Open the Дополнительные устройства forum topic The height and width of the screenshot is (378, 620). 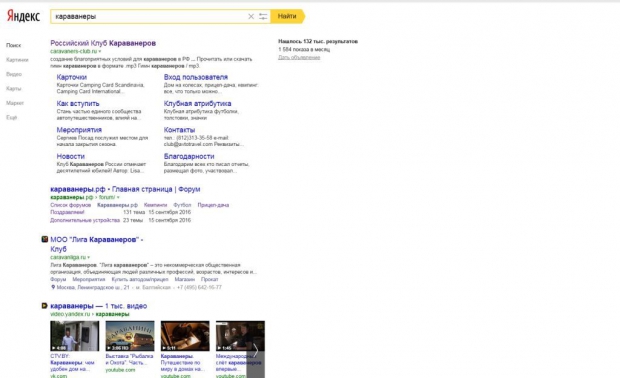(x=85, y=220)
